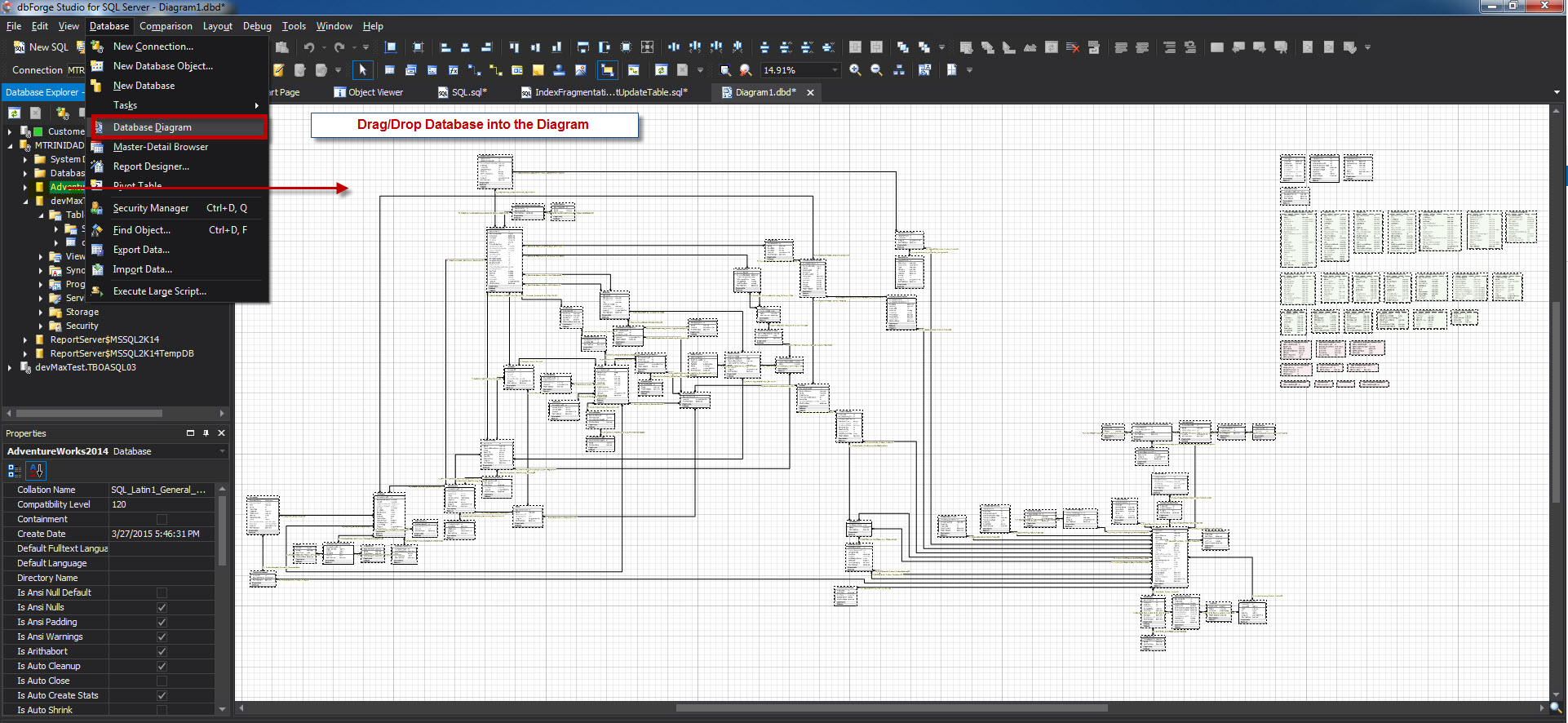Image resolution: width=1568 pixels, height=723 pixels.
Task: Open the Comparison menu
Action: 166,26
